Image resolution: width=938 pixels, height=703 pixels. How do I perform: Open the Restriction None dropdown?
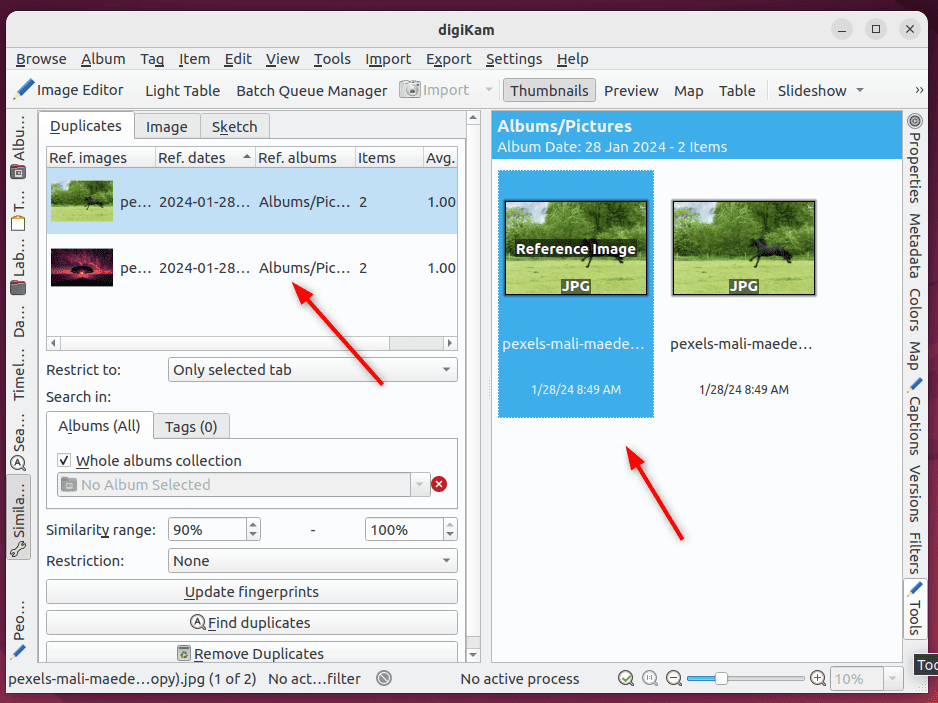313,561
